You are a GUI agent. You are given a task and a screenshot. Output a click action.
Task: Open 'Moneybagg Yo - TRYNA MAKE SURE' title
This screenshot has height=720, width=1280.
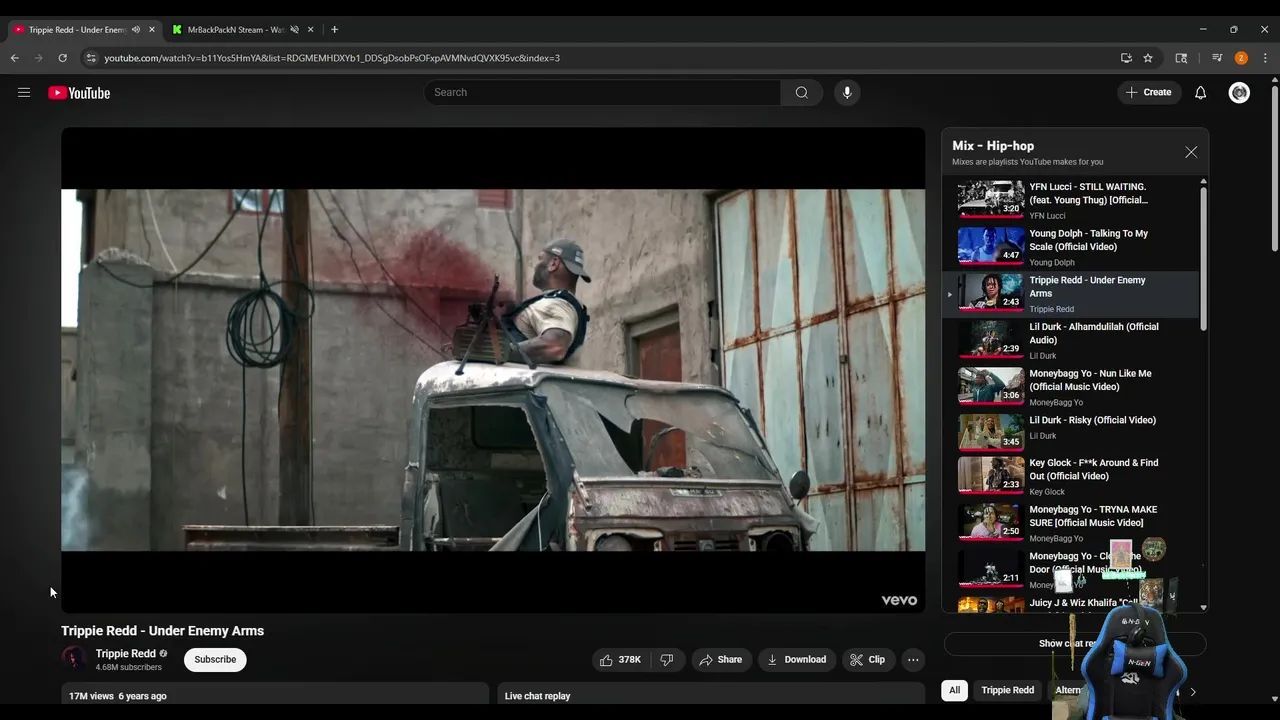[1093, 516]
